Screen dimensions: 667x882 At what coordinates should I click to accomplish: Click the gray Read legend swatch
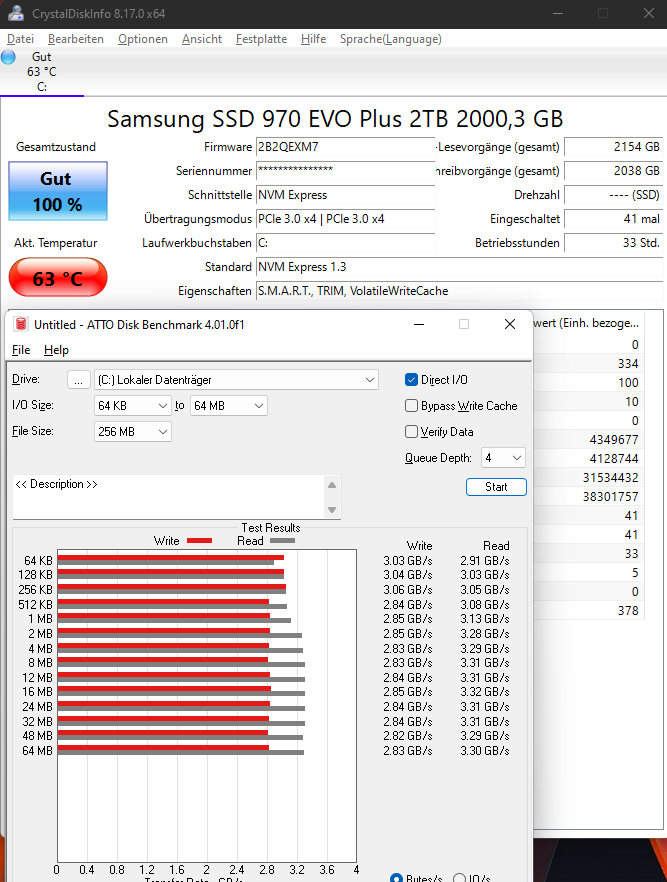282,541
